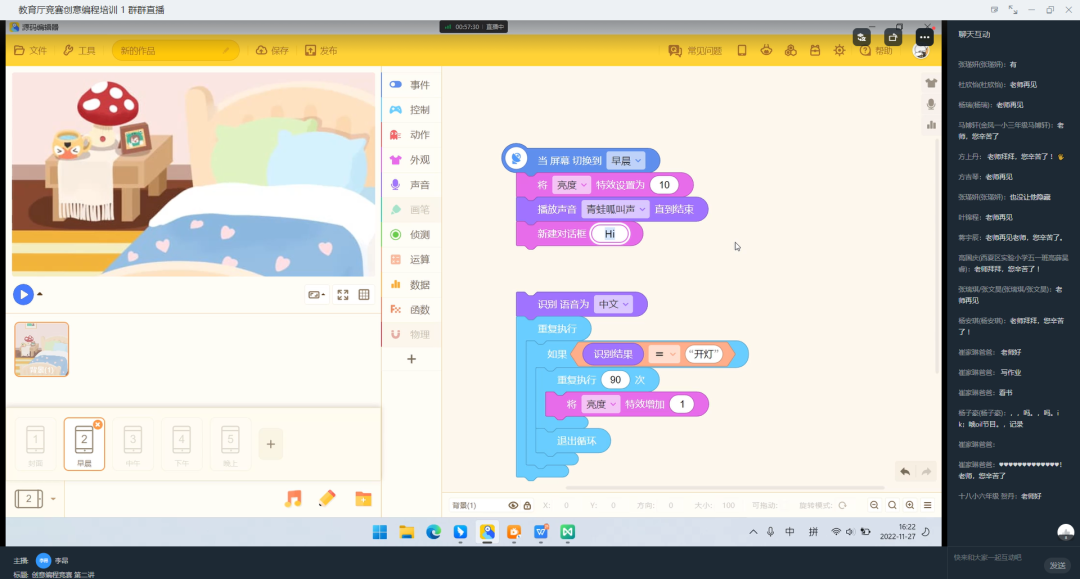Viewport: 1080px width, 579px height.
Task: Click the 发布 publish button
Action: click(321, 50)
